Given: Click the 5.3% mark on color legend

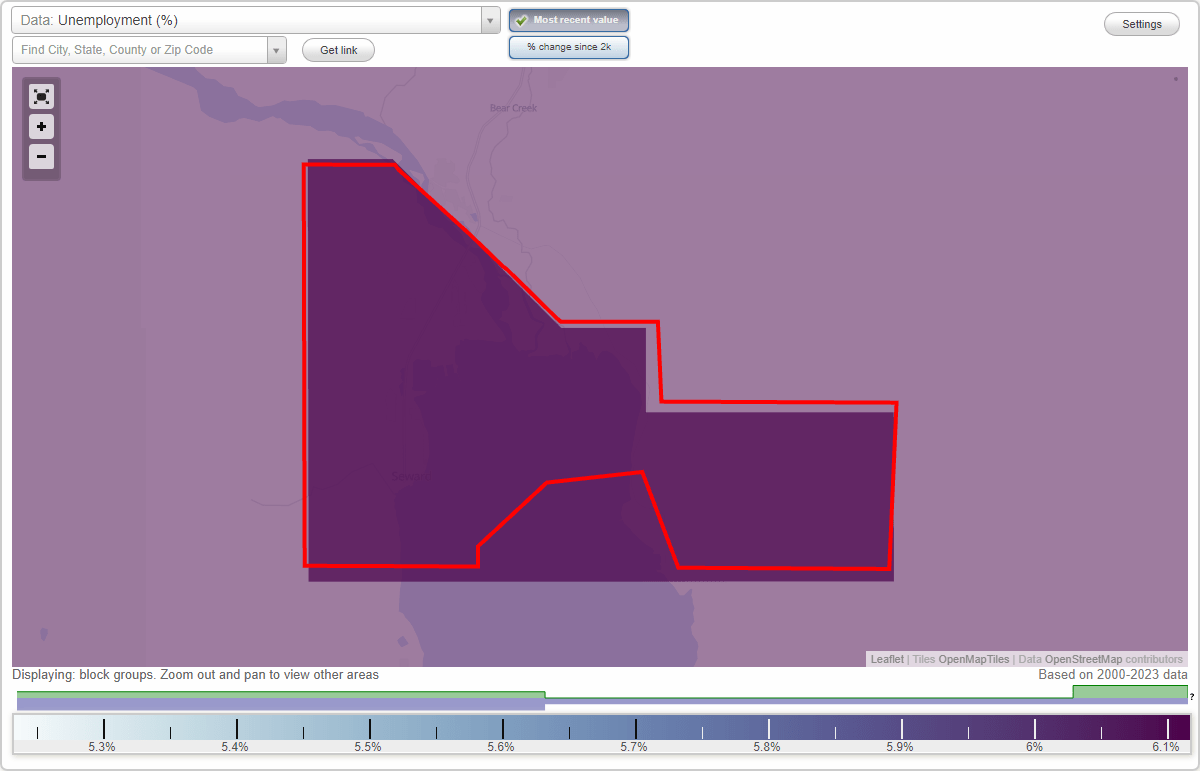Looking at the screenshot, I should 102,747.
